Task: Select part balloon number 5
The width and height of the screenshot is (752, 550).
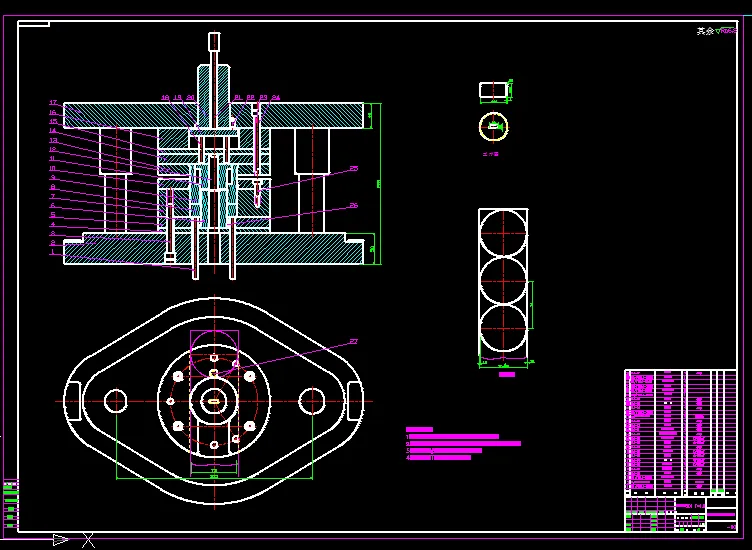Action: coord(53,215)
